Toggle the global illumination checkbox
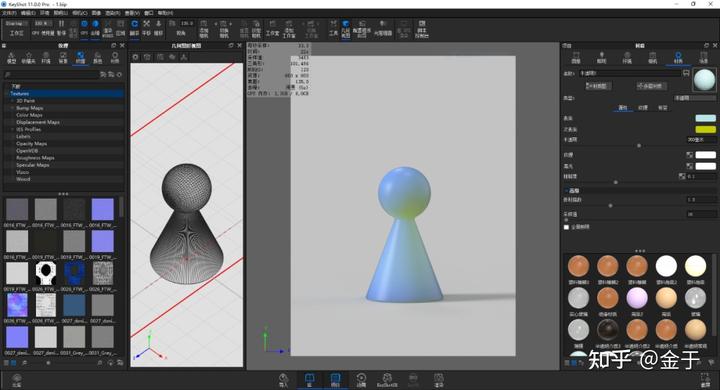This screenshot has height=390, width=720. coord(566,227)
